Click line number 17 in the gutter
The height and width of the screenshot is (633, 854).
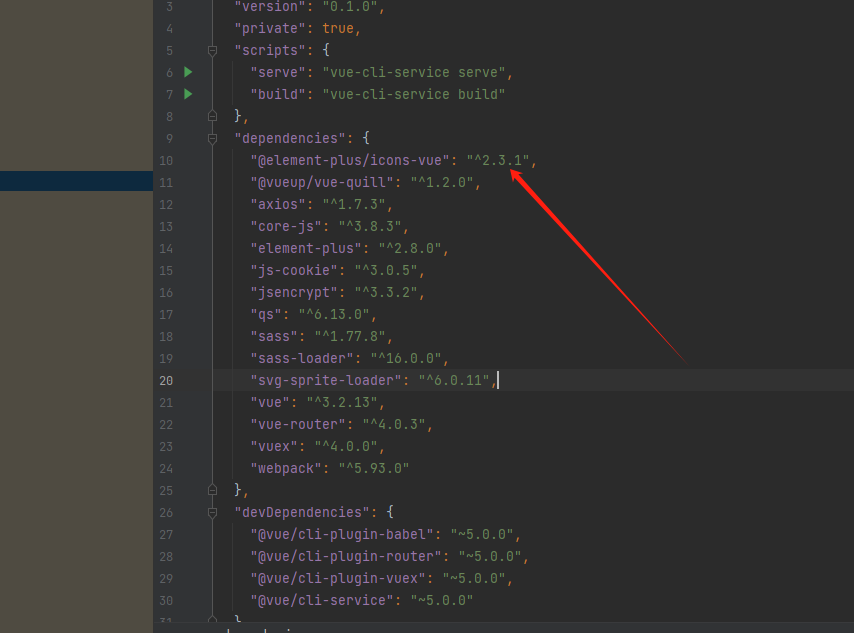pyautogui.click(x=166, y=315)
